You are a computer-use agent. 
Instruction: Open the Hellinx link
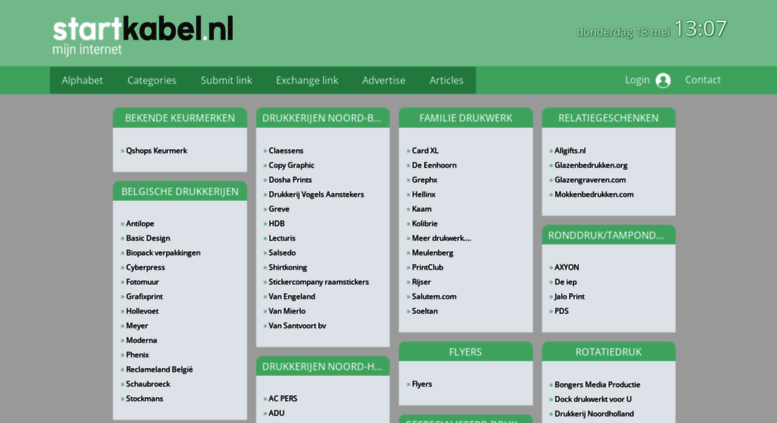pos(424,195)
